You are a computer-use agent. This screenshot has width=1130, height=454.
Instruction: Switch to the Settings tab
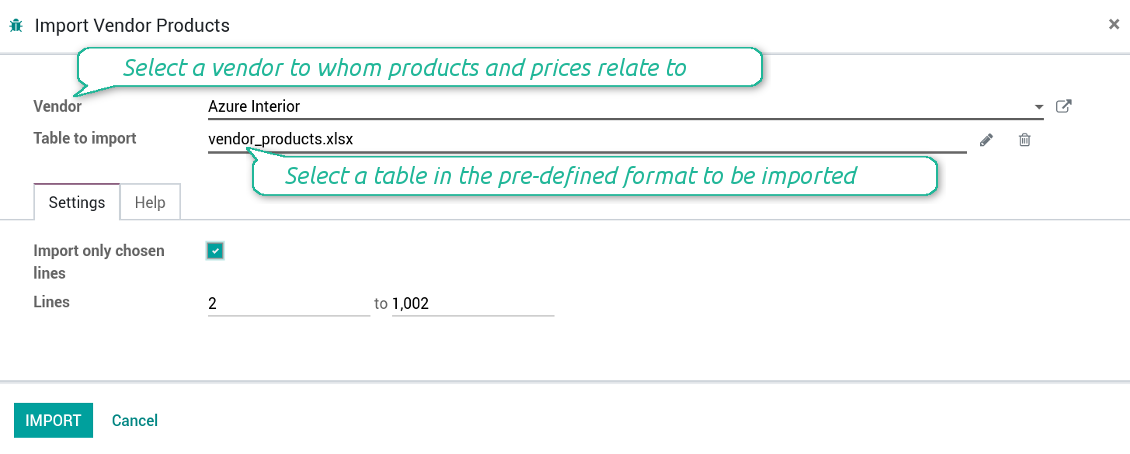tap(77, 202)
